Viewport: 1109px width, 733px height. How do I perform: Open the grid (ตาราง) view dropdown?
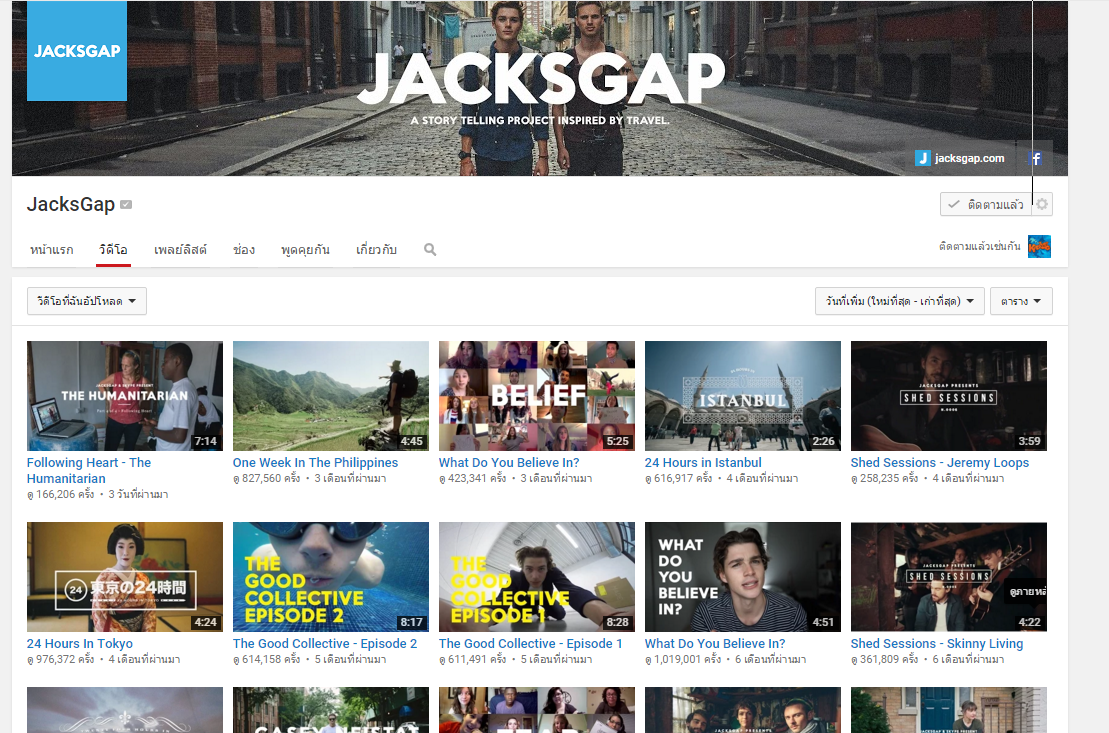[1021, 301]
